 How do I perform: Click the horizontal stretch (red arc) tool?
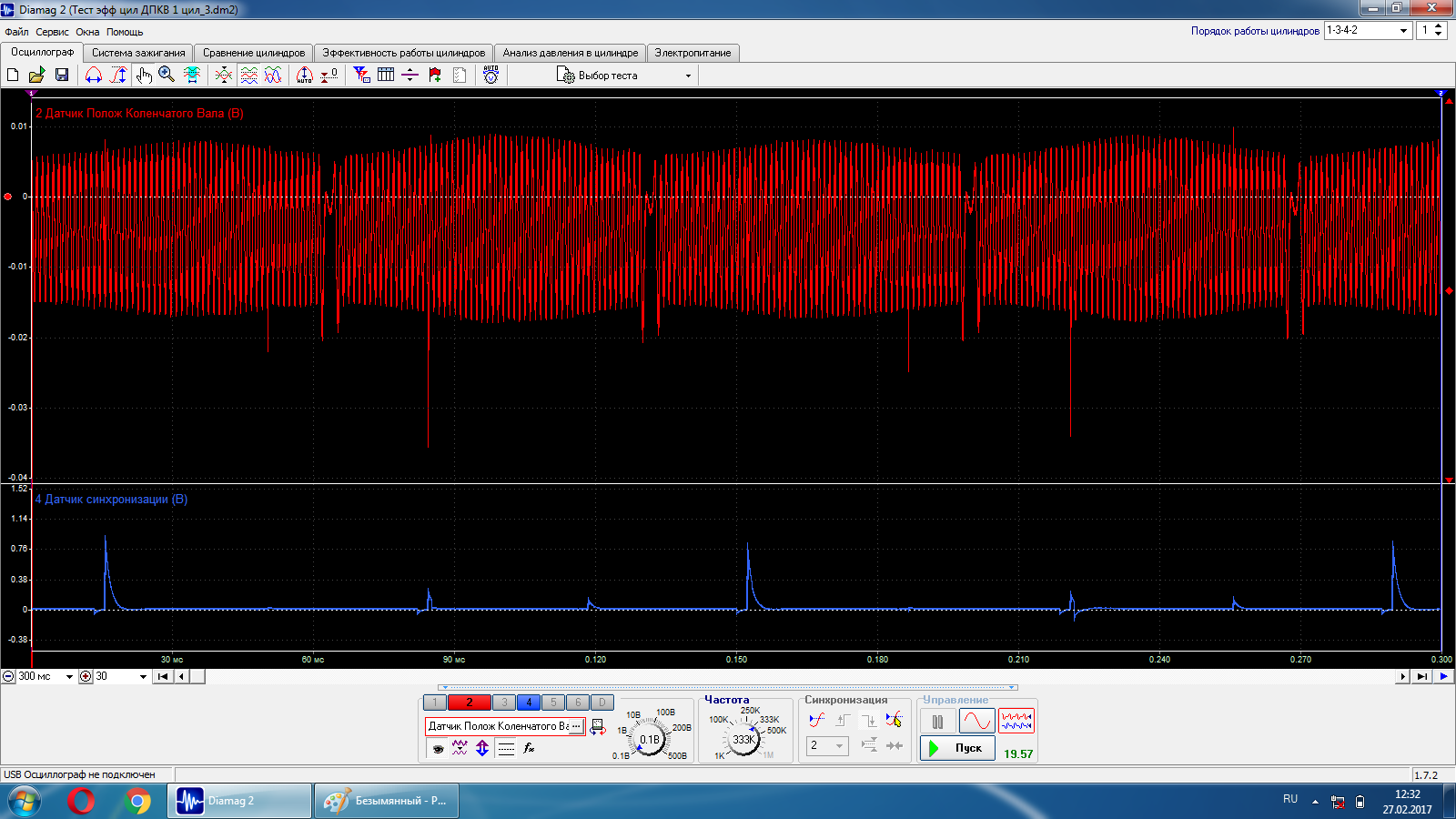94,75
